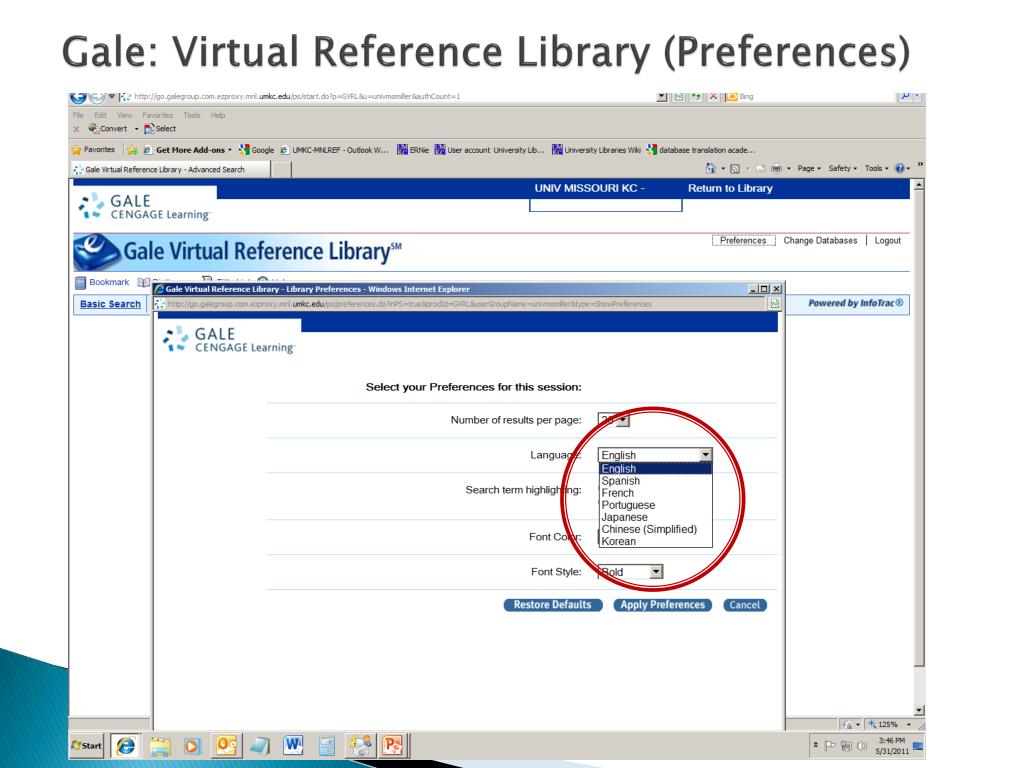Click the system tray clock

891,745
